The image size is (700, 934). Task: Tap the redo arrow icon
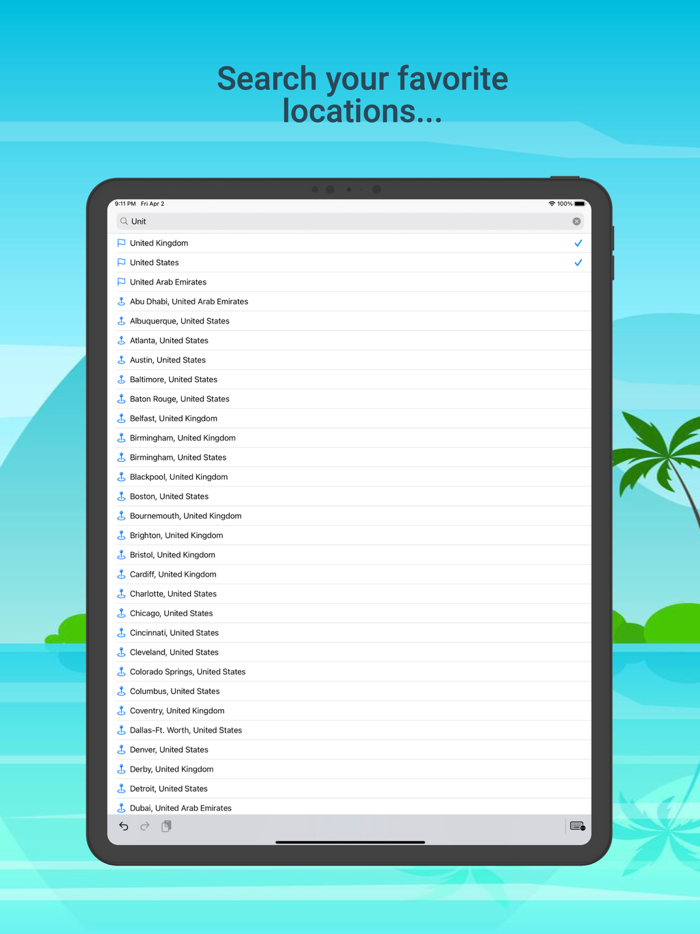tap(145, 826)
